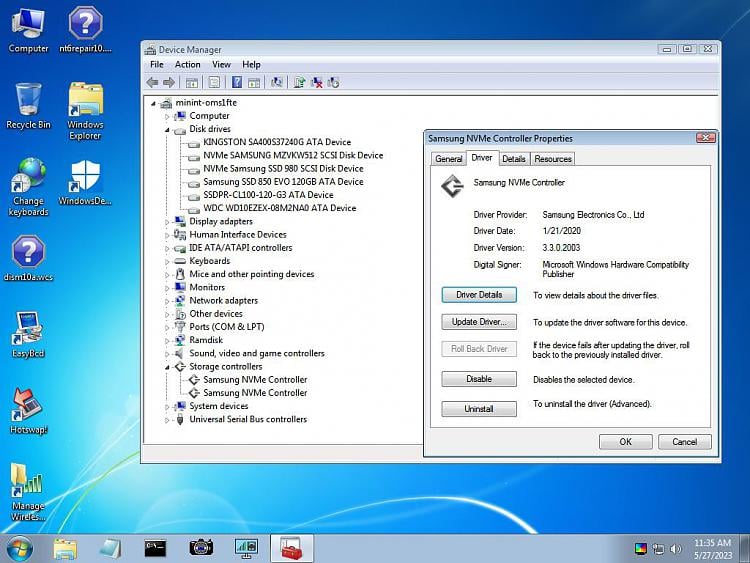
Task: Click the network tray icon
Action: [659, 549]
